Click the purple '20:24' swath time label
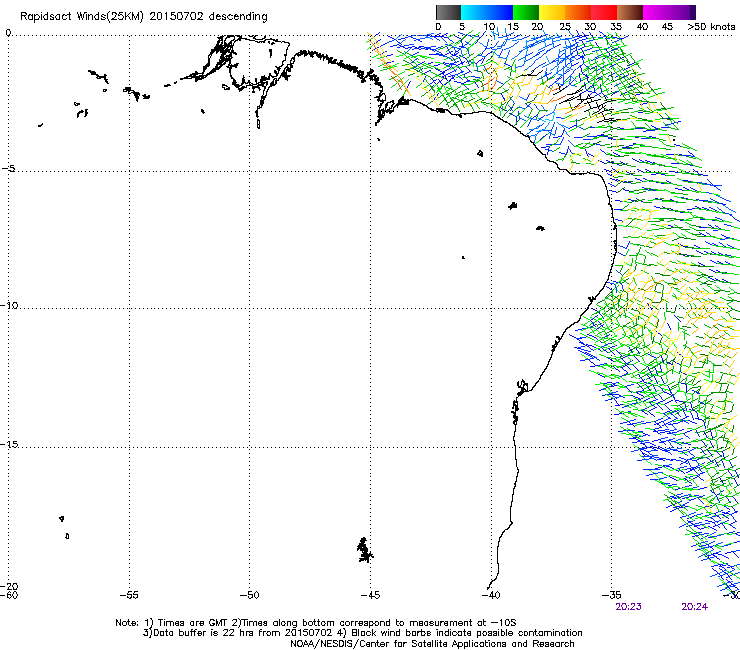Screen dimensions: 740x650 click(x=694, y=607)
